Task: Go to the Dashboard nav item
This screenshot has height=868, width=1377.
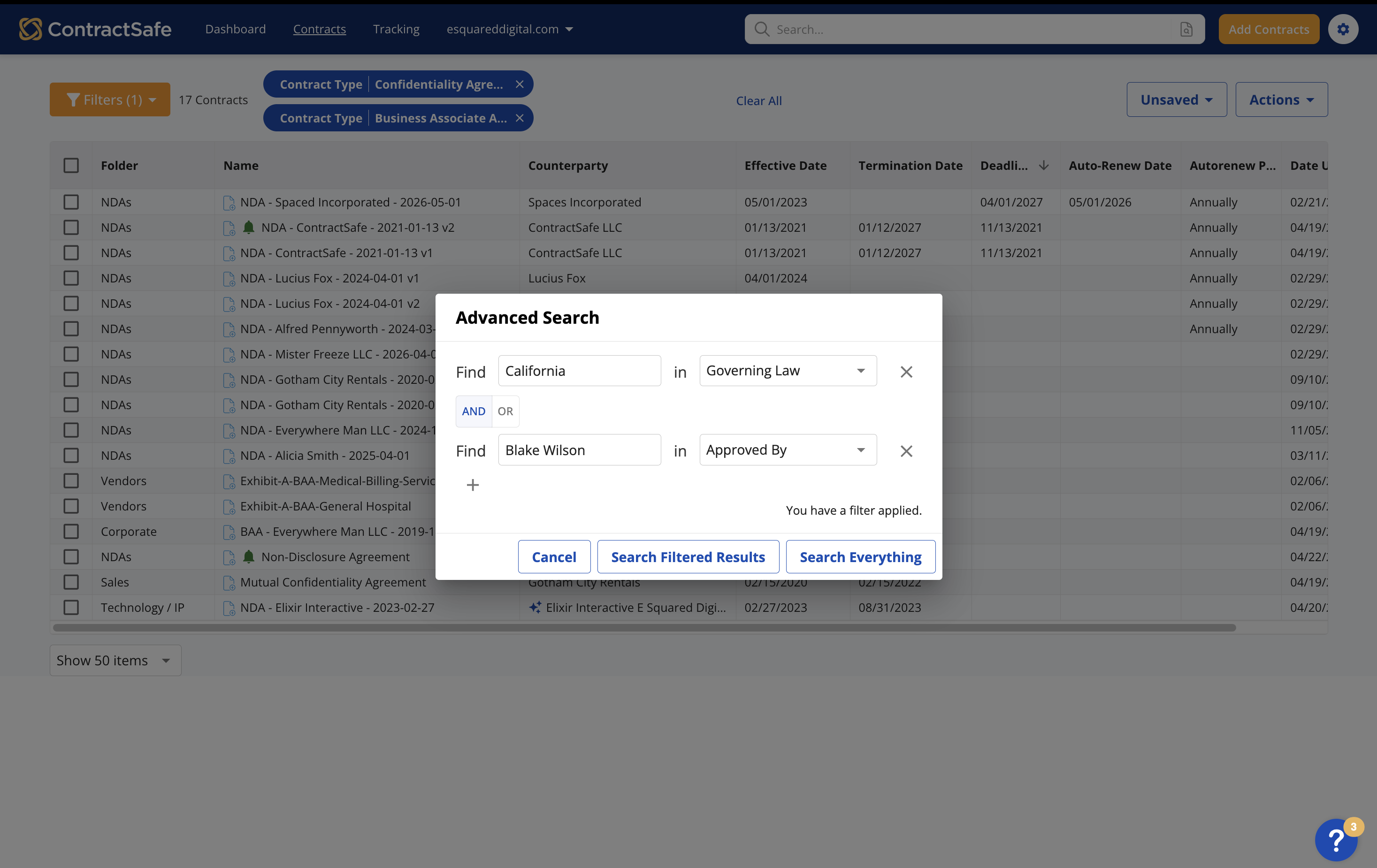Action: tap(236, 29)
